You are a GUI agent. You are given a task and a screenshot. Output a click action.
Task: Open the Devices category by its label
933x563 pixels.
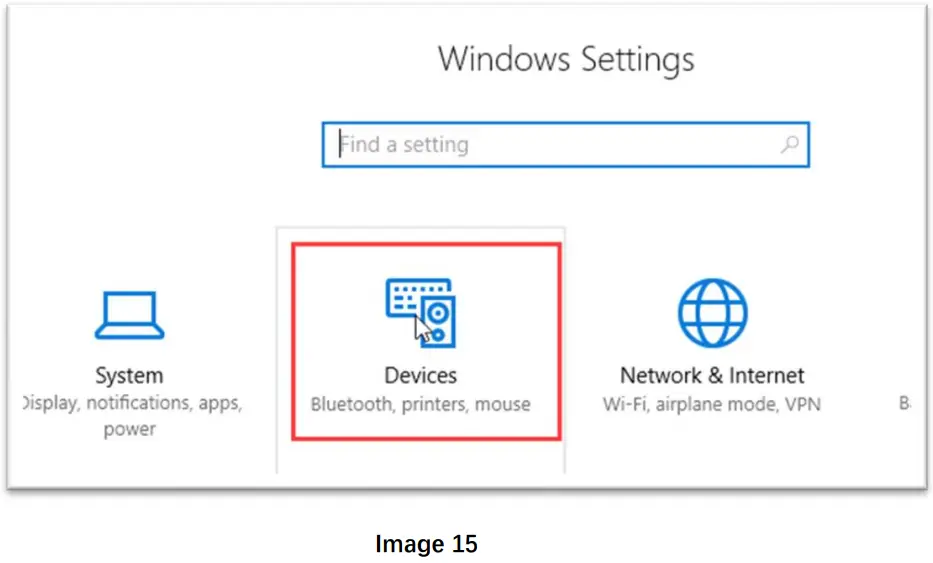coord(420,376)
